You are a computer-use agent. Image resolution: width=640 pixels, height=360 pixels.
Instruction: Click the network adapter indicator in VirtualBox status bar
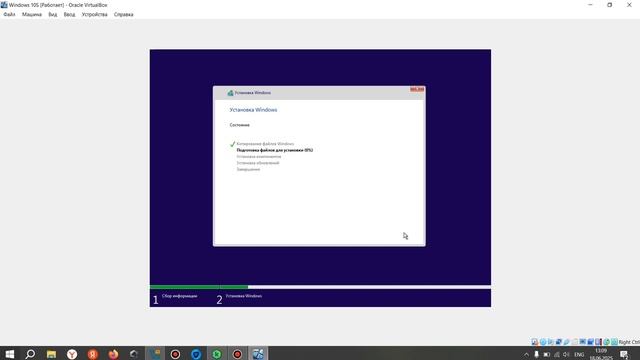click(558, 342)
